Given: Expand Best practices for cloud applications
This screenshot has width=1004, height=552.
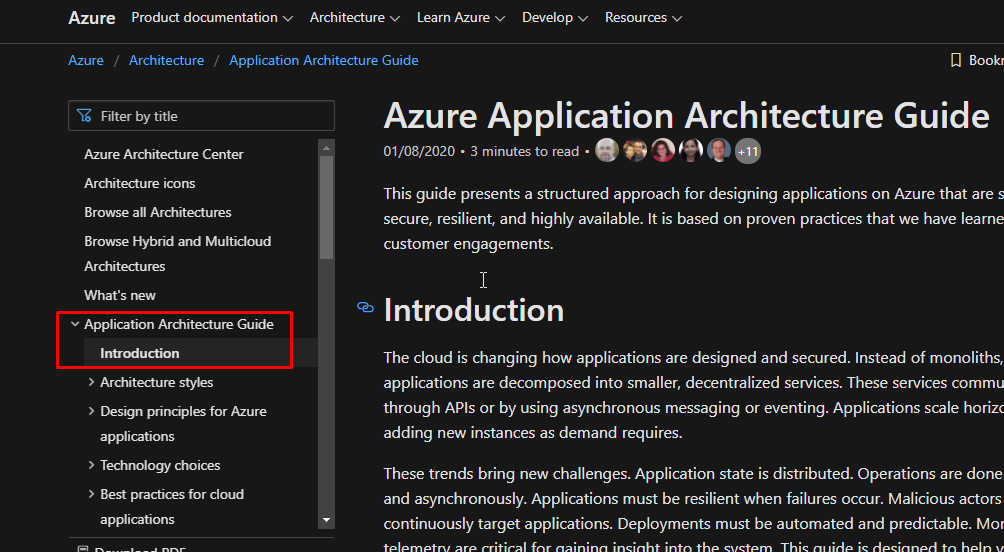Looking at the screenshot, I should point(91,494).
